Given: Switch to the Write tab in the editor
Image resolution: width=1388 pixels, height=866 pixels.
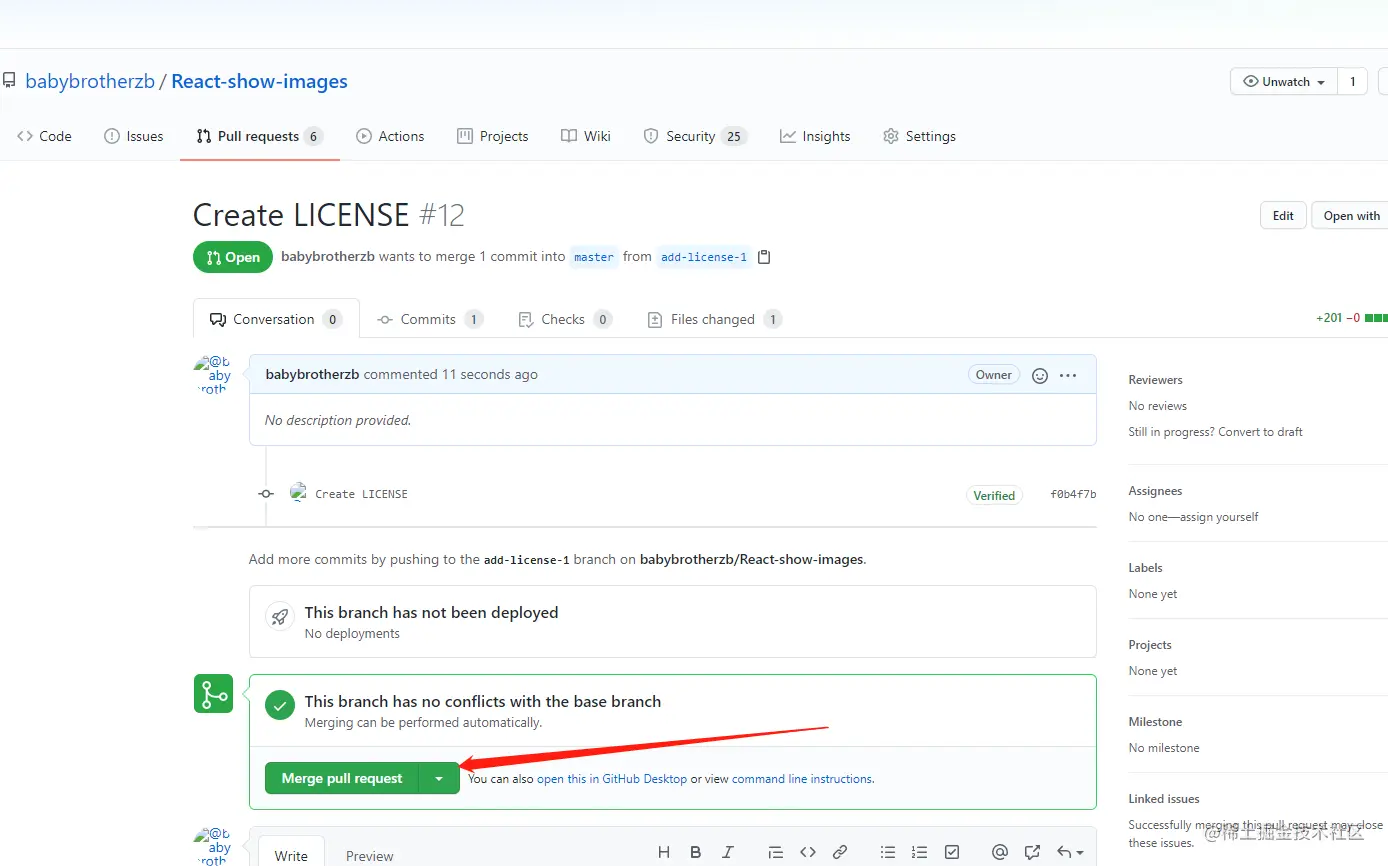Looking at the screenshot, I should tap(291, 855).
